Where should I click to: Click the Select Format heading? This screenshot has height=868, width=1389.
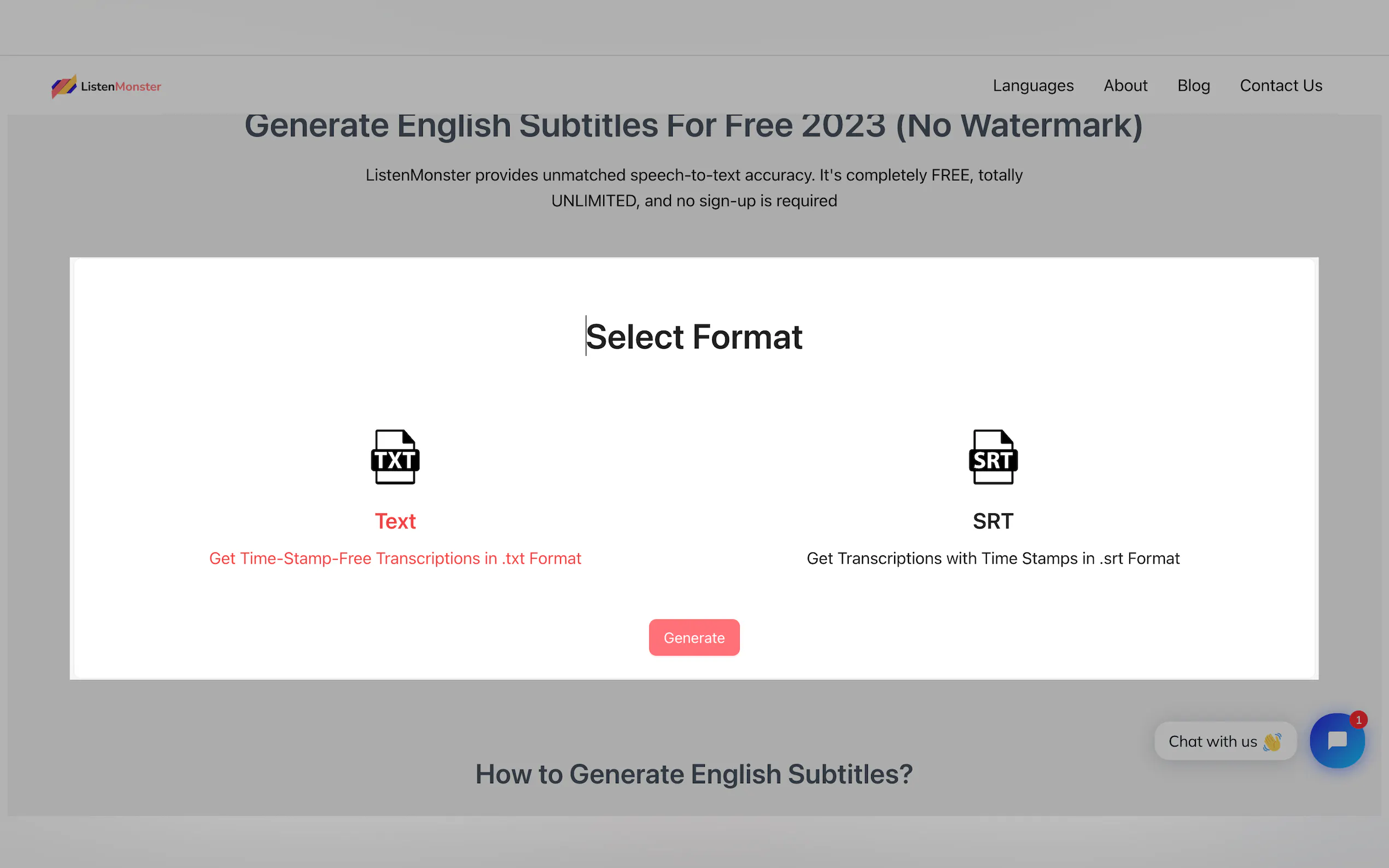(693, 336)
